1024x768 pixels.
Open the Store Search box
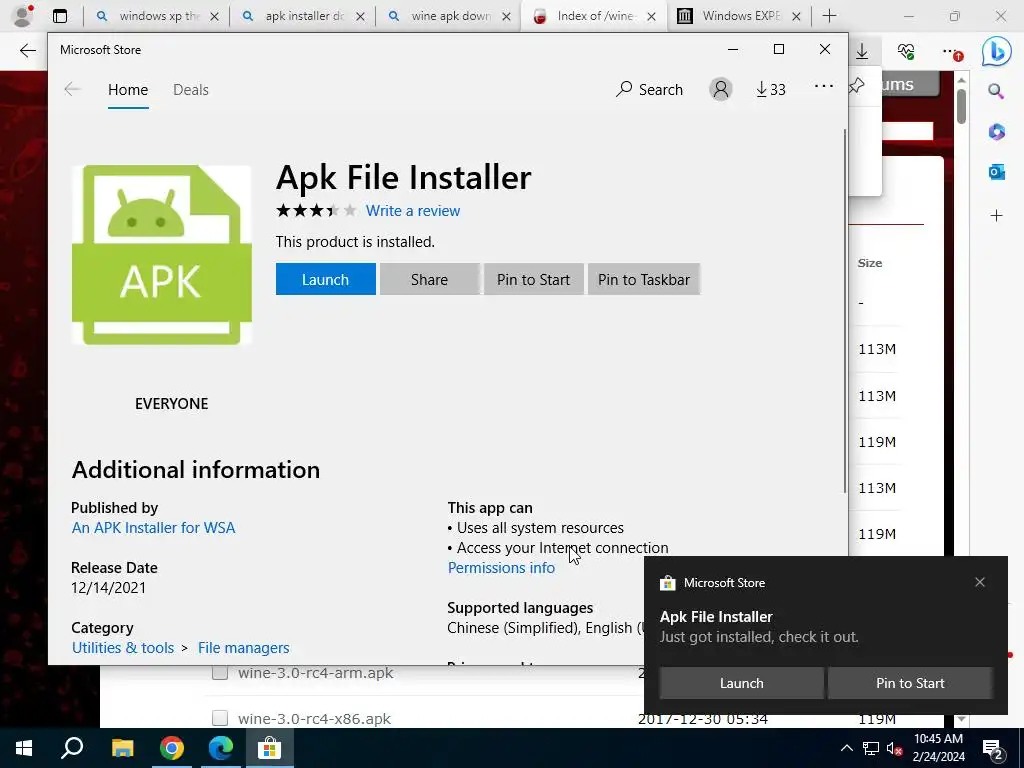click(x=649, y=89)
